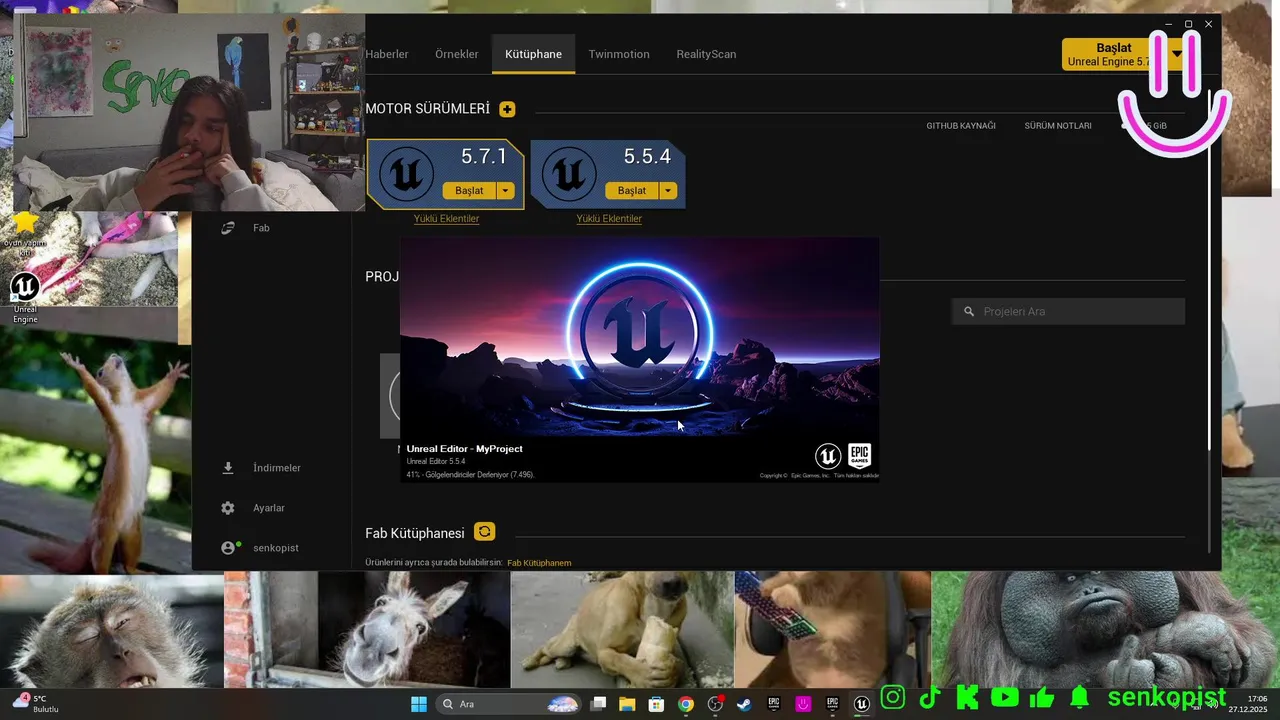This screenshot has height=720, width=1280.
Task: Click the Unreal logo on 5.7.1 card
Action: (x=407, y=174)
